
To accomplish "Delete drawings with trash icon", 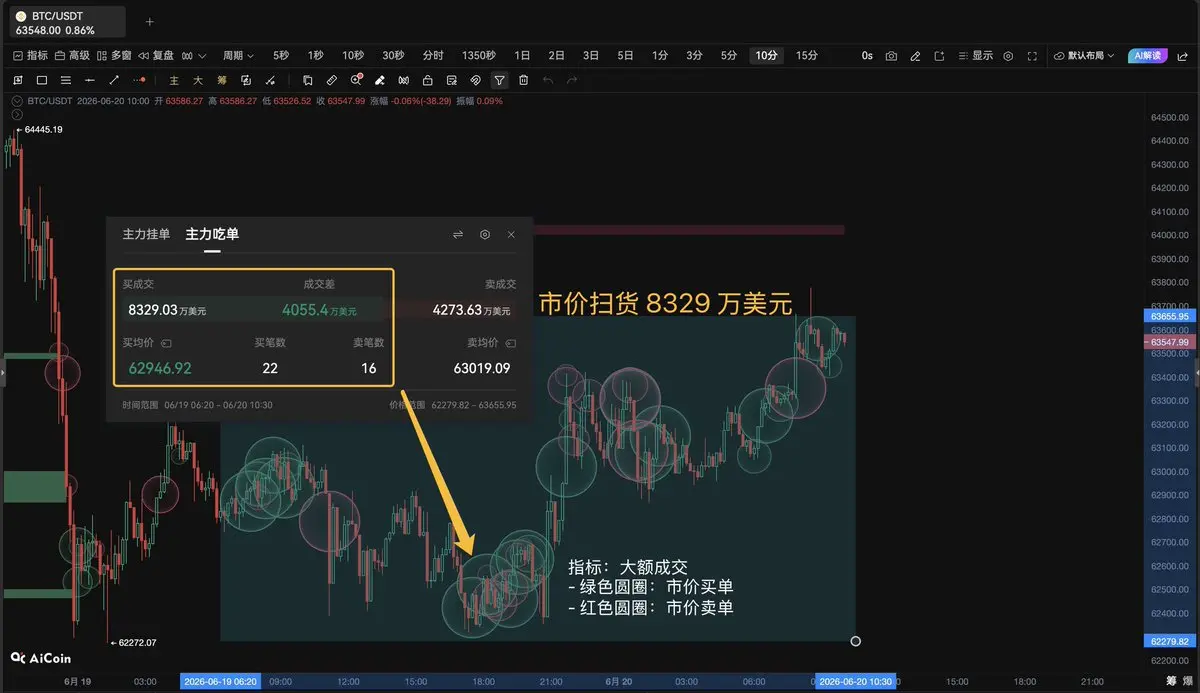I will pyautogui.click(x=523, y=80).
